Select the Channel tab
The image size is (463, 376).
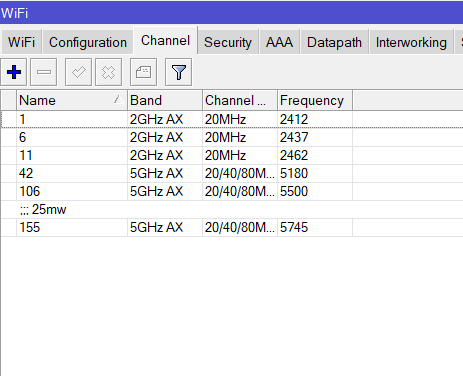[x=166, y=40]
